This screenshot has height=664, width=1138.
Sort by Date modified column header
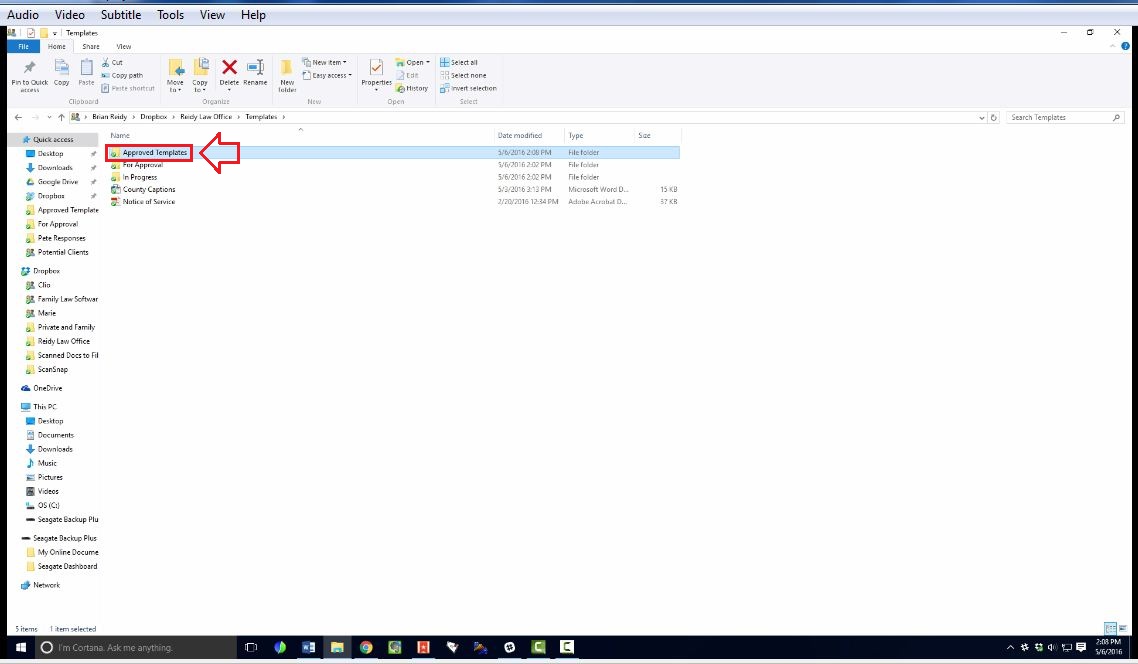click(x=520, y=136)
